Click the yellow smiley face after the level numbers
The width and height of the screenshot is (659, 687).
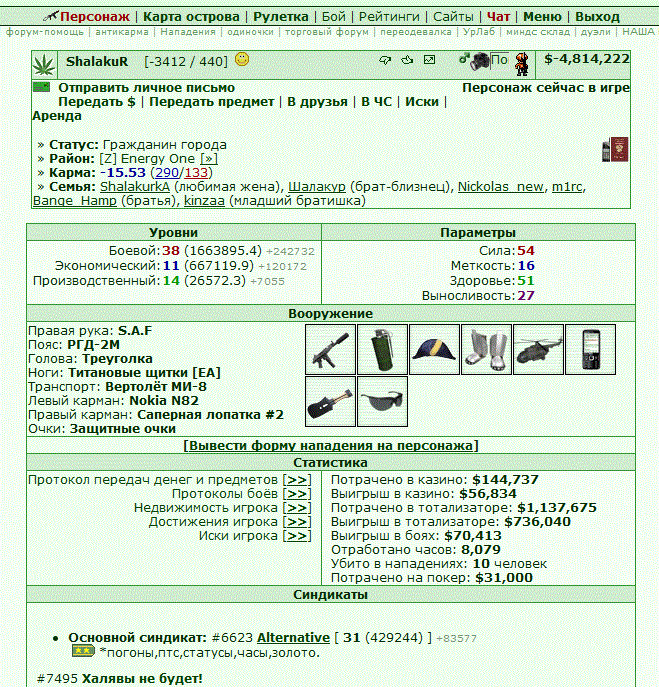242,59
